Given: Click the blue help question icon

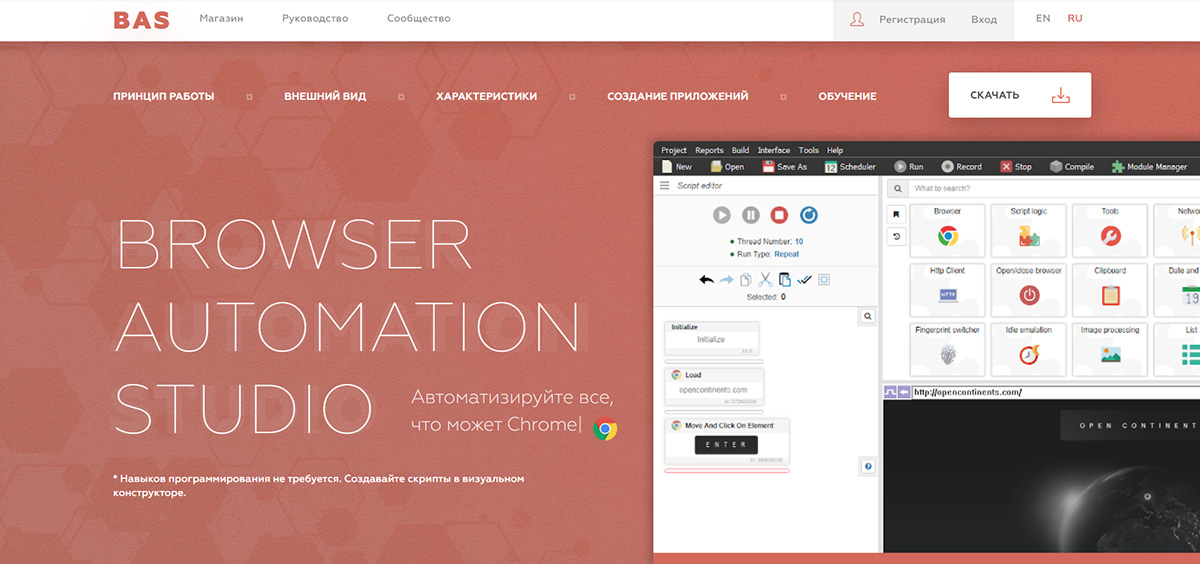Looking at the screenshot, I should click(x=868, y=466).
